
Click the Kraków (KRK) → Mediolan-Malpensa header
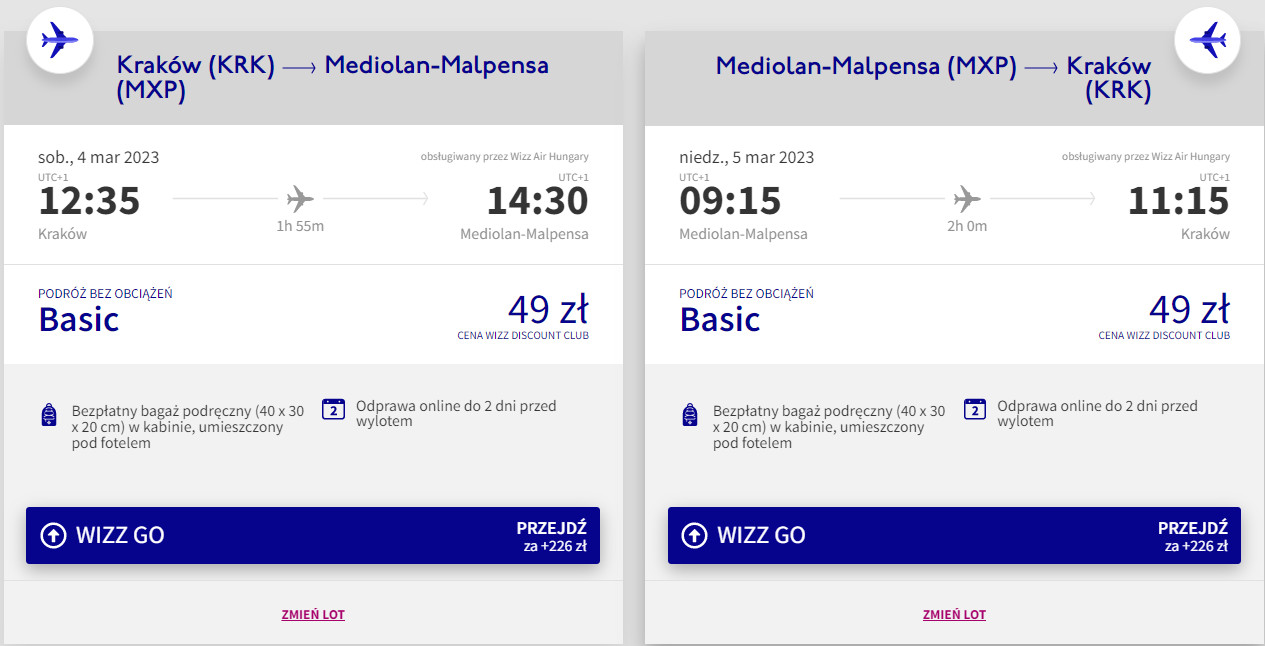tap(333, 78)
